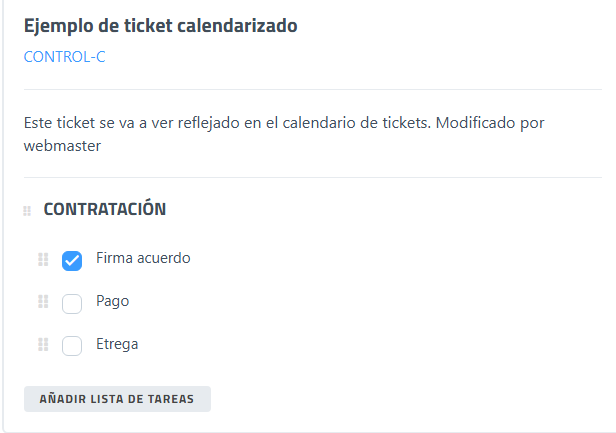Click drag handle next to Firma acuerdo
The height and width of the screenshot is (433, 616).
[x=43, y=260]
